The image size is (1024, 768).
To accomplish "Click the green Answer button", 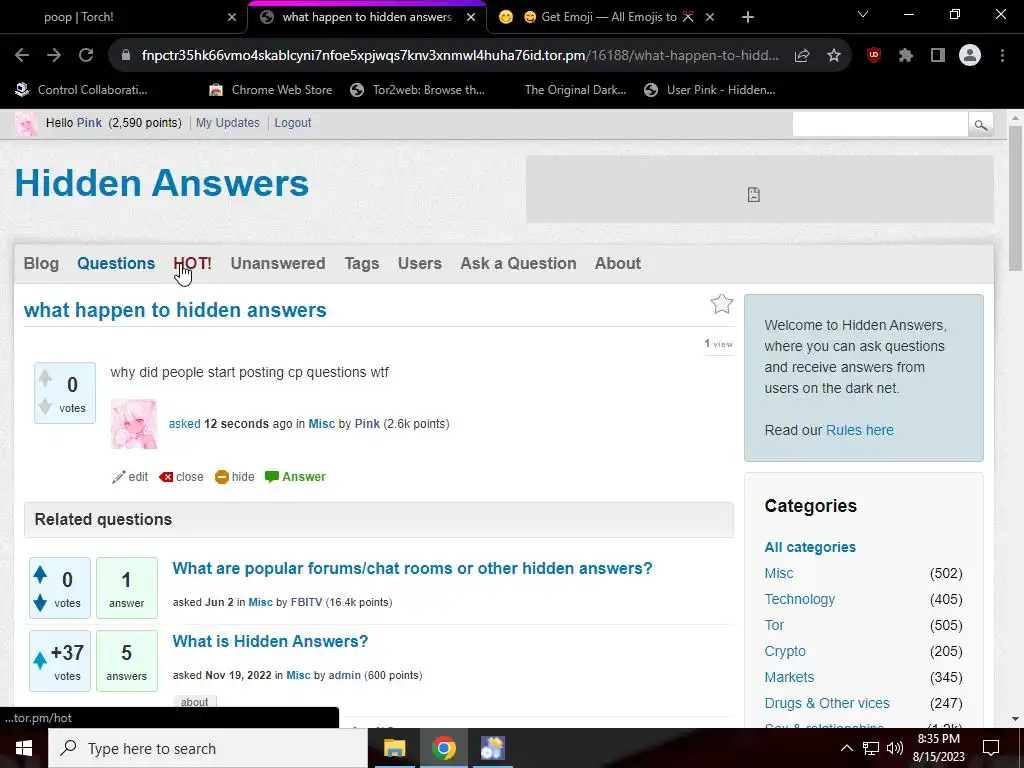I will (295, 477).
